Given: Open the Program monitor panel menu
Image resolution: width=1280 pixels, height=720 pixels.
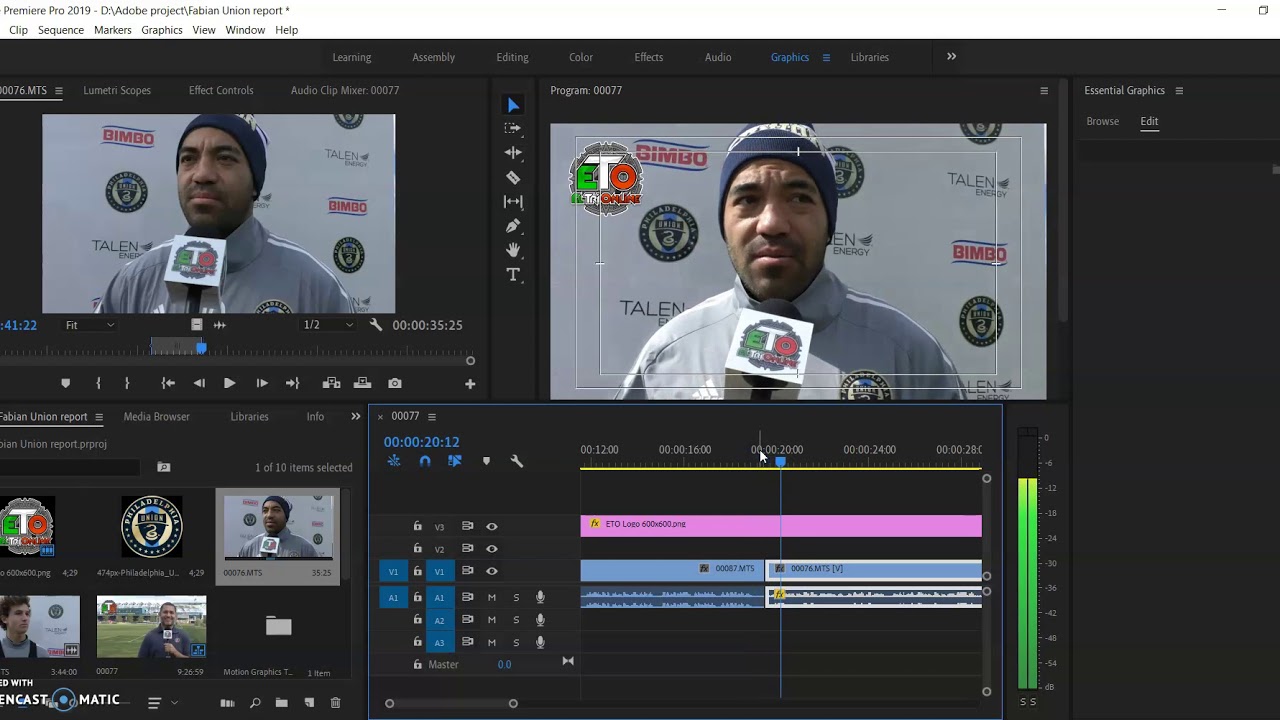Looking at the screenshot, I should click(x=1044, y=90).
